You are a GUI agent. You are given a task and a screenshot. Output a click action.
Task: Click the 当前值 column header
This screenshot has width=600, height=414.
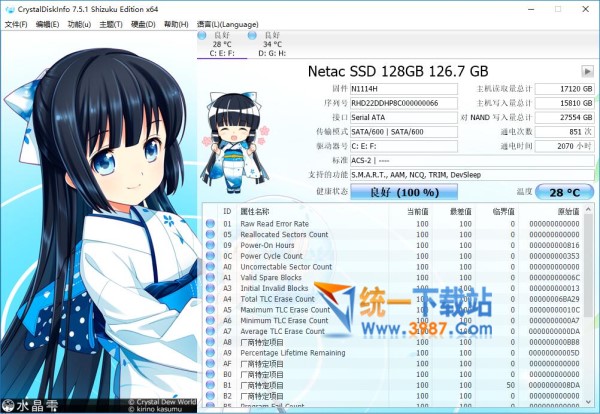click(x=417, y=212)
